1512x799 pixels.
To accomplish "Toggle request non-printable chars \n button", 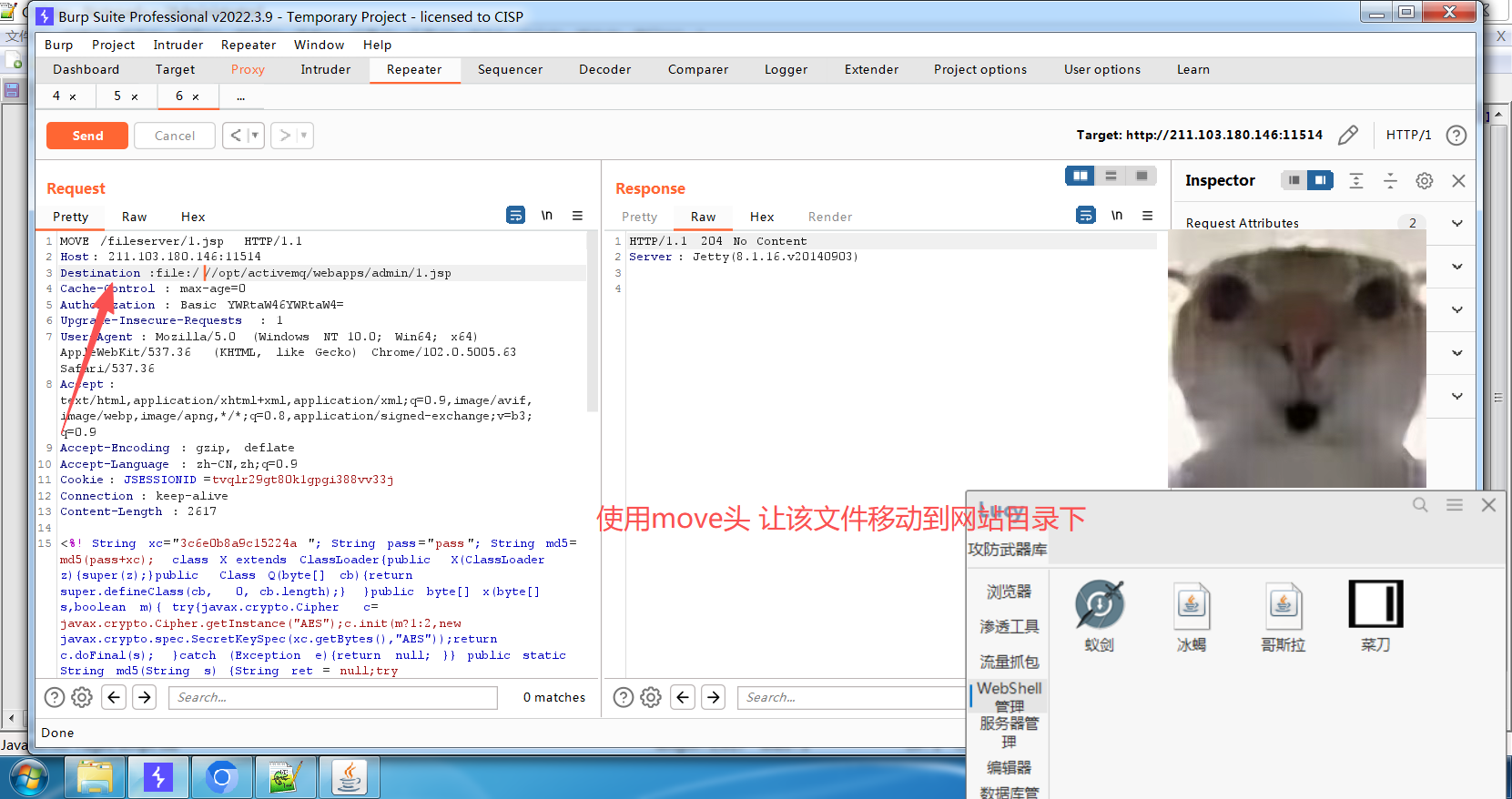I will 547,216.
